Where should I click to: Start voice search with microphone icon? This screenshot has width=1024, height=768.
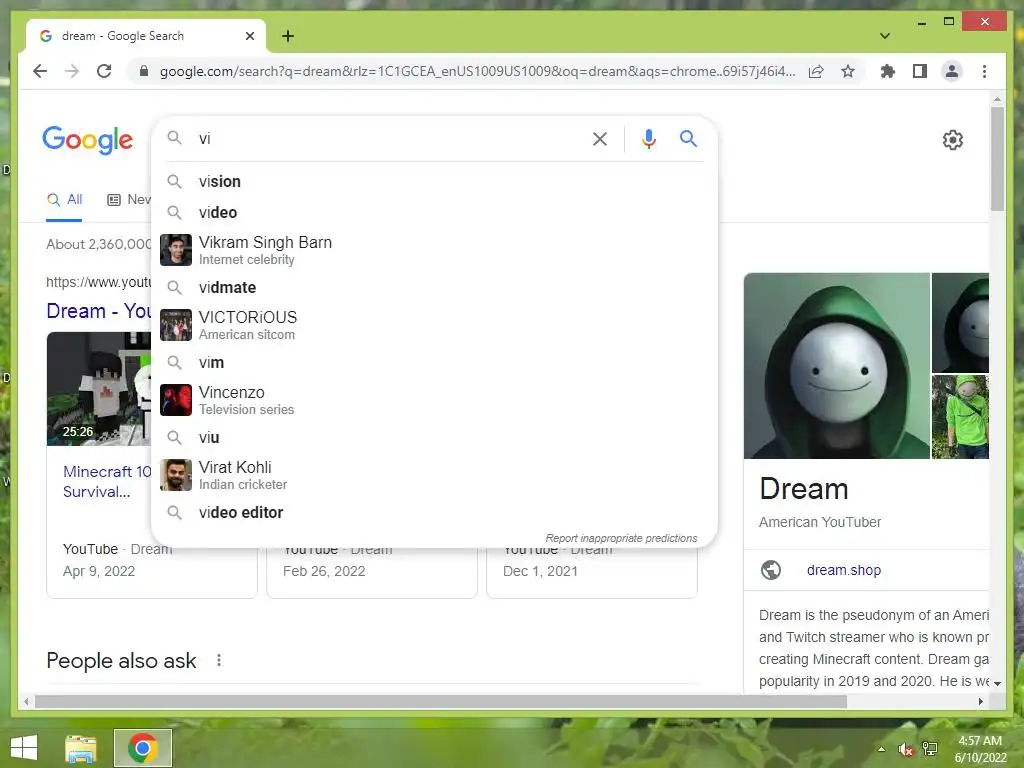pos(648,138)
